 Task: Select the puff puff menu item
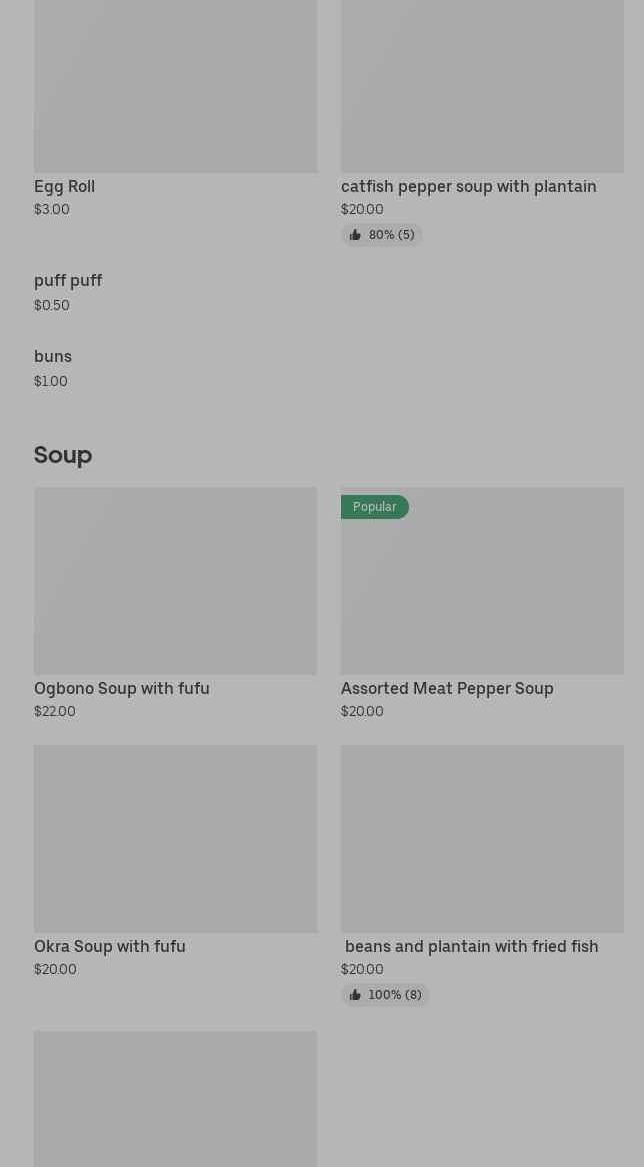pyautogui.click(x=68, y=281)
